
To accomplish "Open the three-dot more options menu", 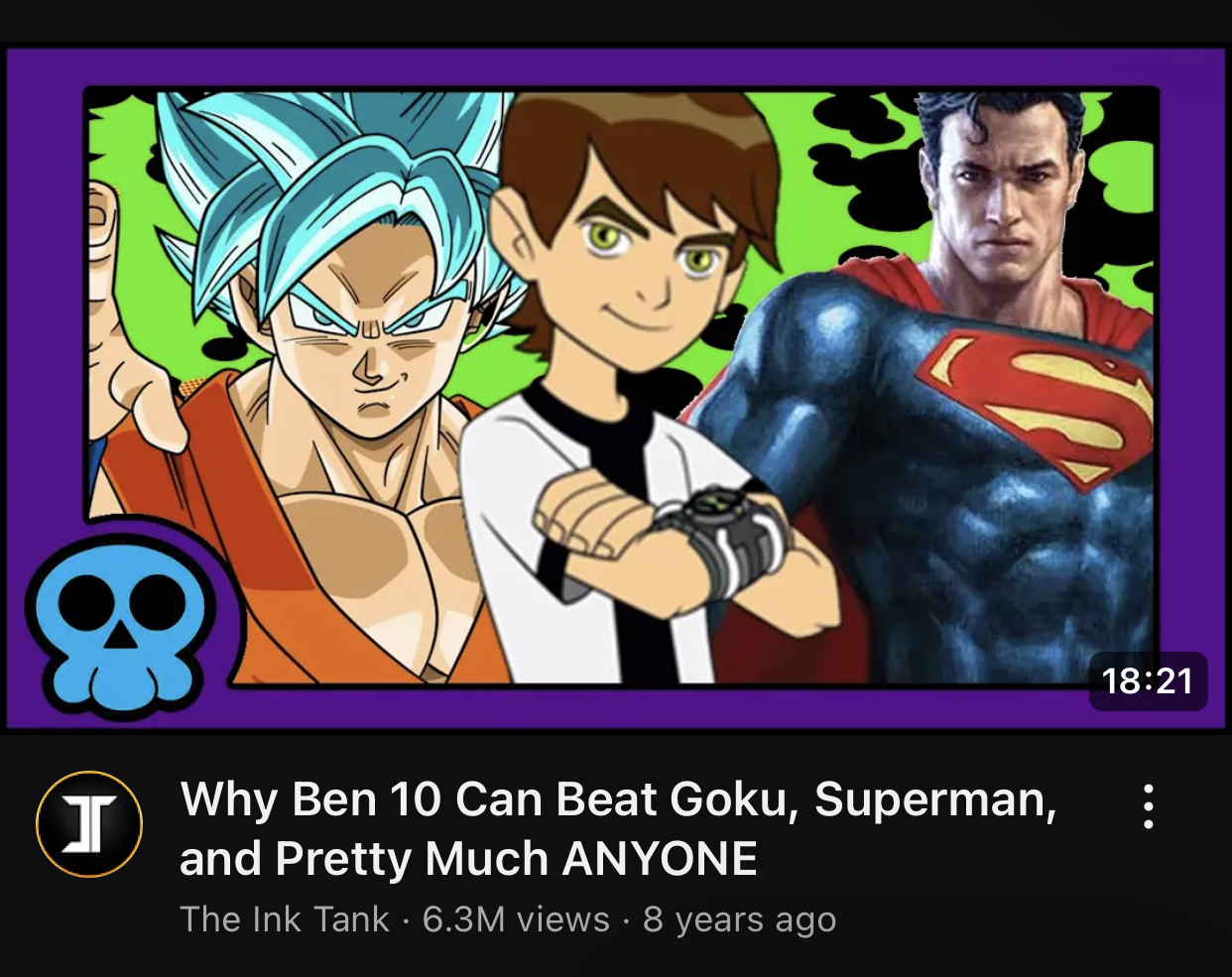I will (1148, 806).
